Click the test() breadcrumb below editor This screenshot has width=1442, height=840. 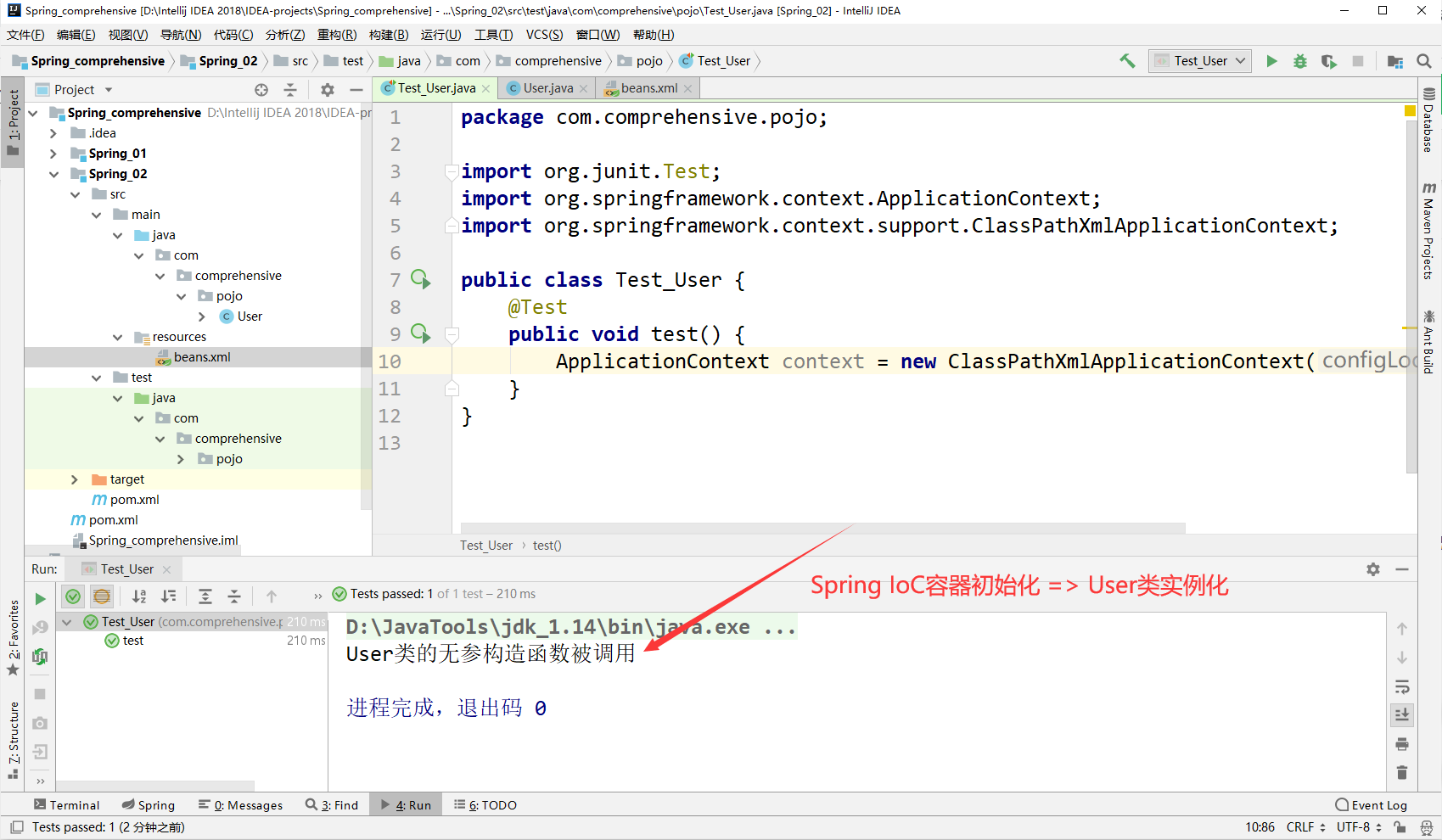[547, 546]
